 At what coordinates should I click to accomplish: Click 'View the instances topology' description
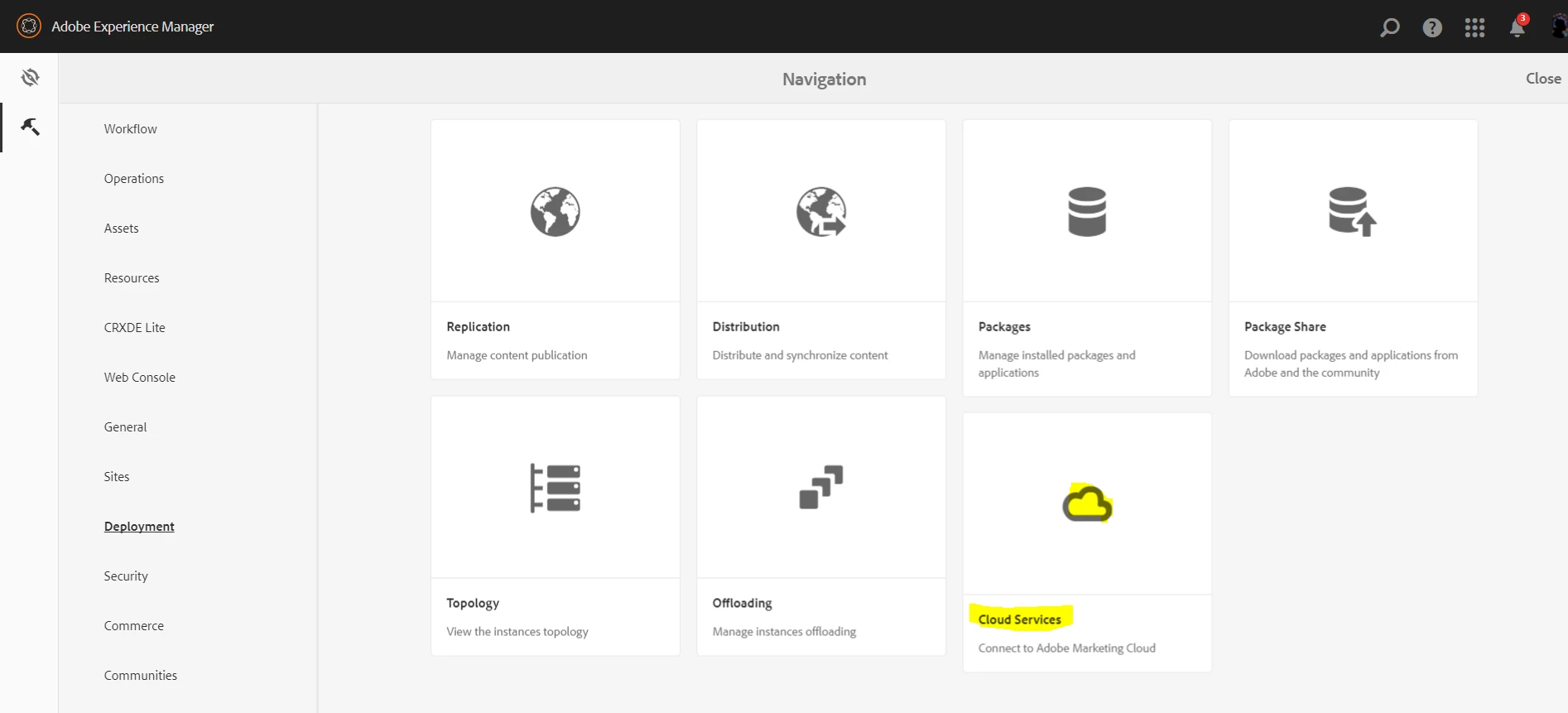pos(517,631)
